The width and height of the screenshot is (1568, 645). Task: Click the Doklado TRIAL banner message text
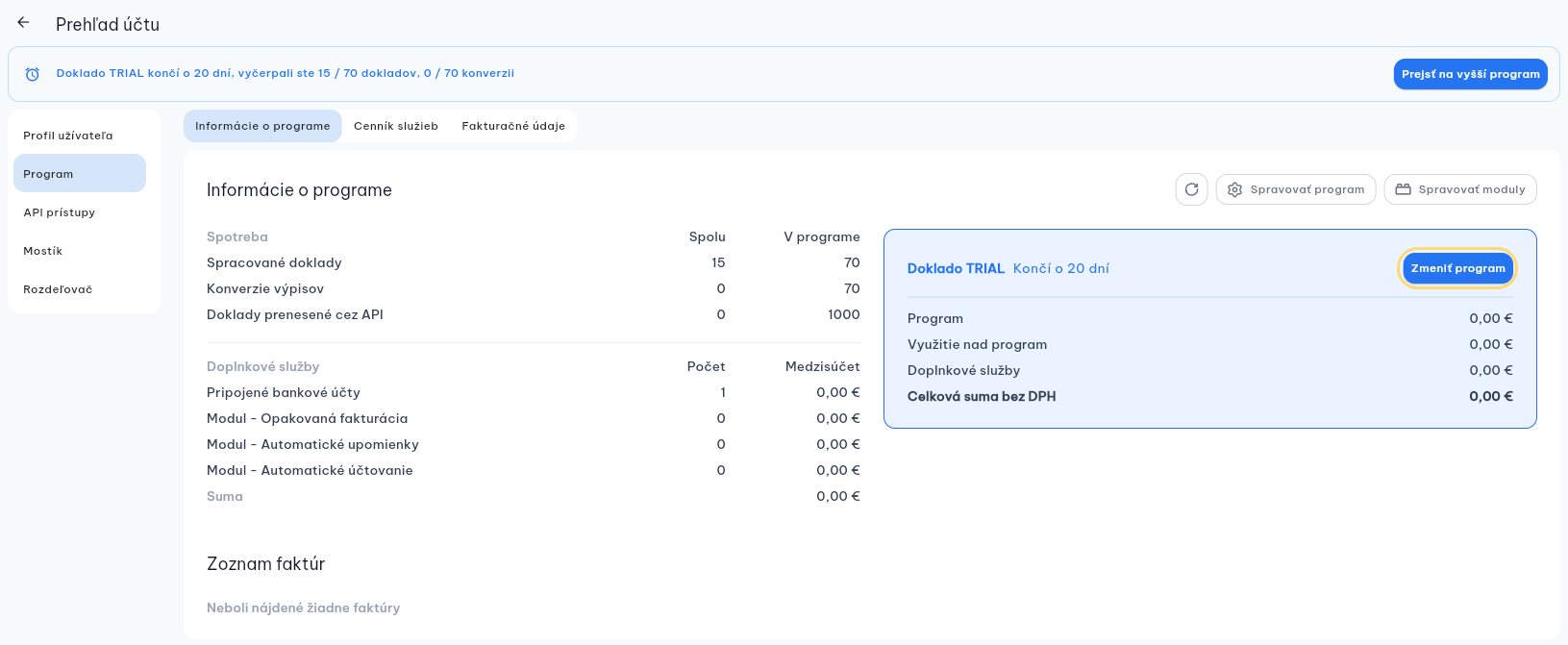coord(286,73)
